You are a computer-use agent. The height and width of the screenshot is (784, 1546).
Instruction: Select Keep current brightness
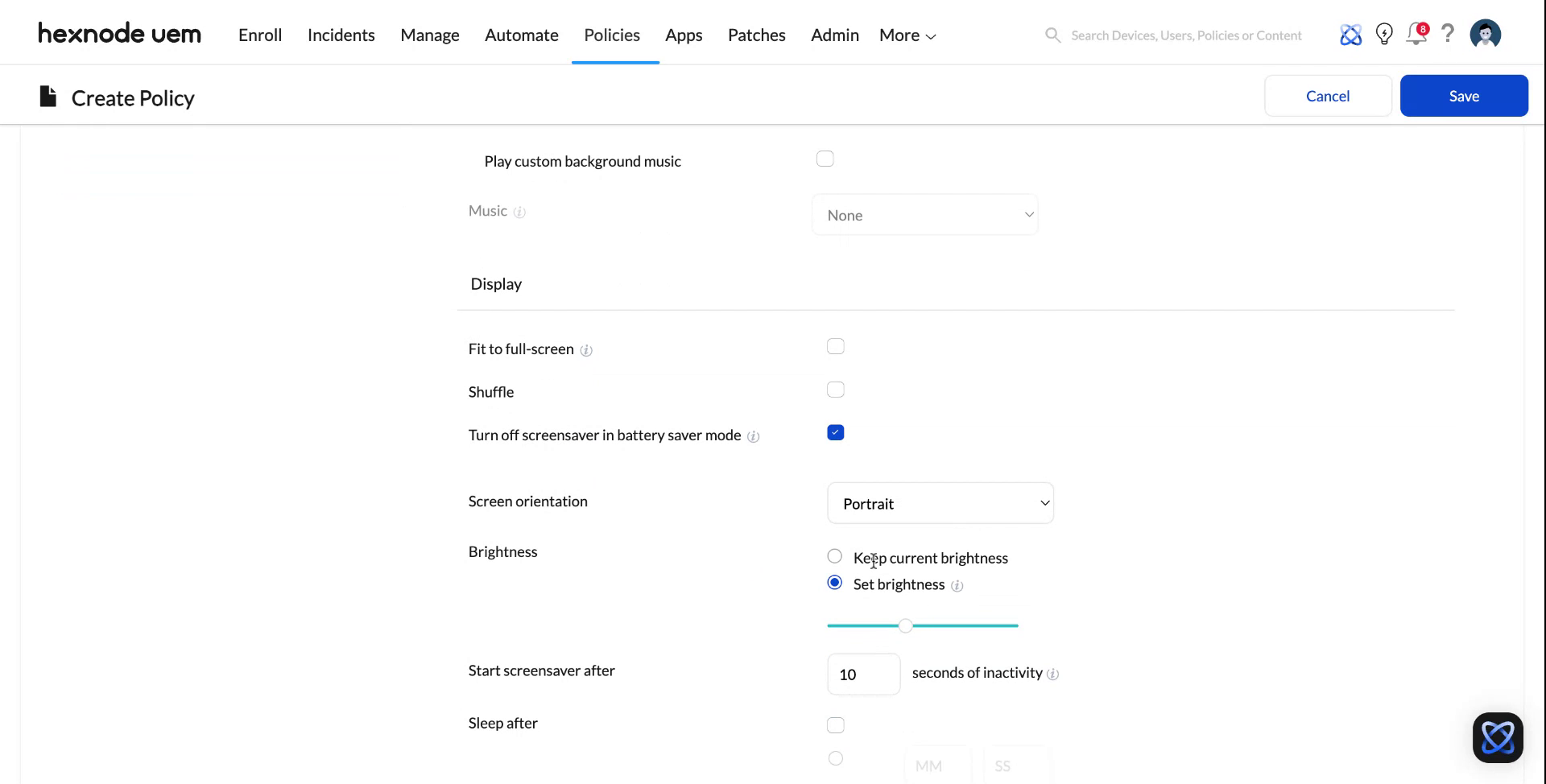point(834,555)
